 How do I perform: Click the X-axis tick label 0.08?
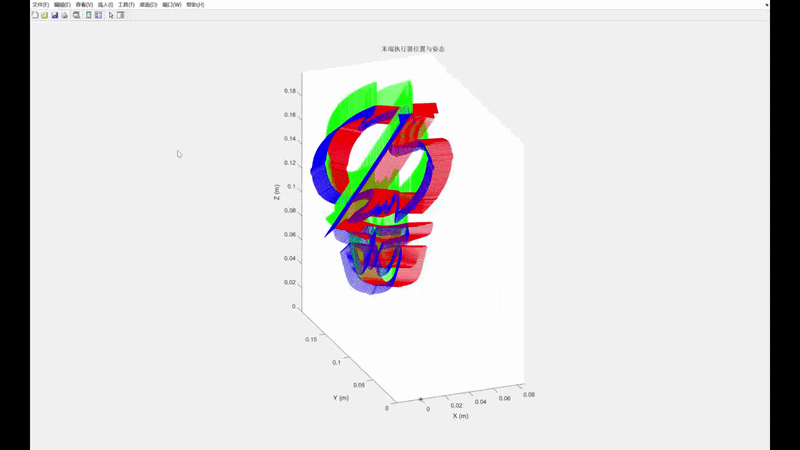click(x=529, y=394)
